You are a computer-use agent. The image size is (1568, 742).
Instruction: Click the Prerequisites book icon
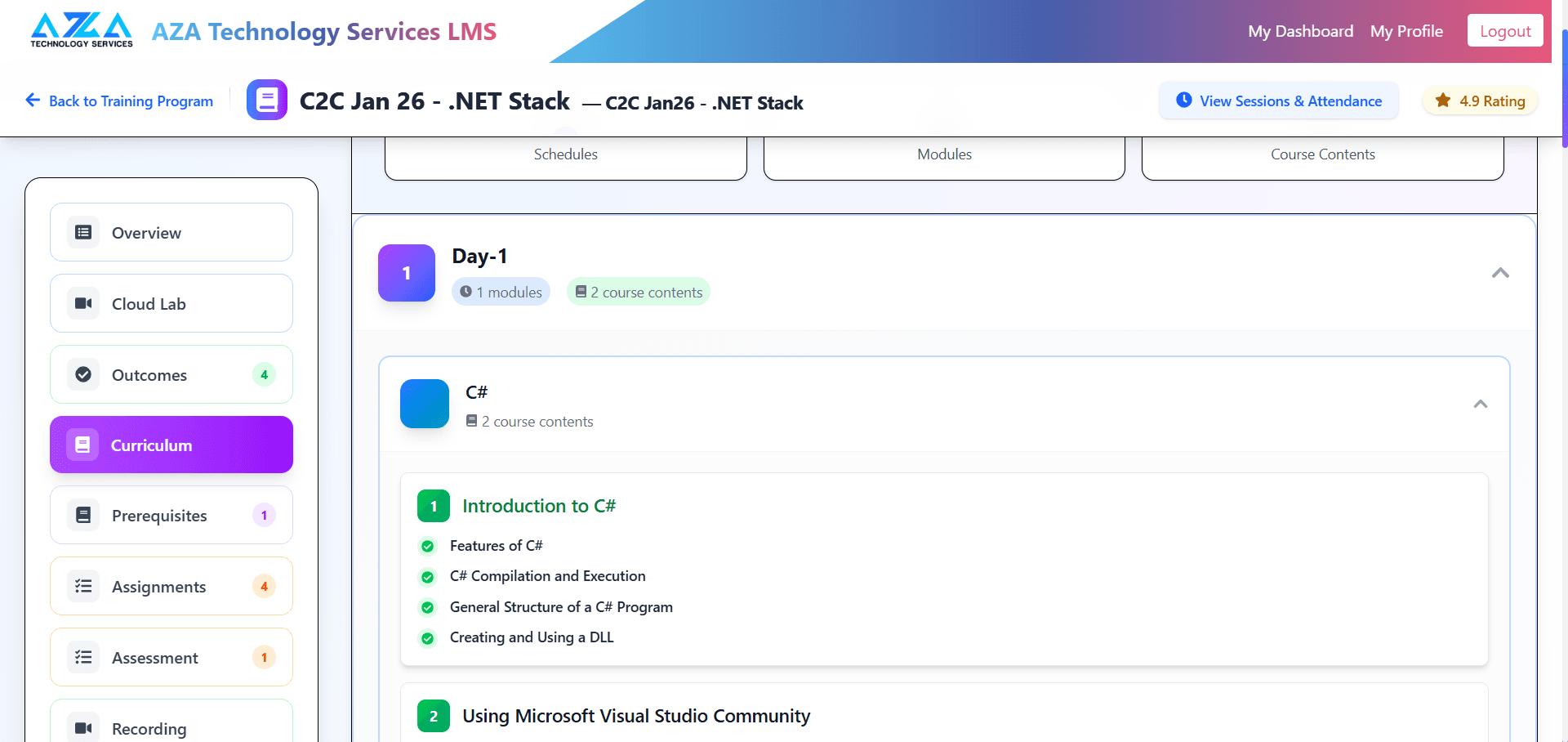pos(83,515)
